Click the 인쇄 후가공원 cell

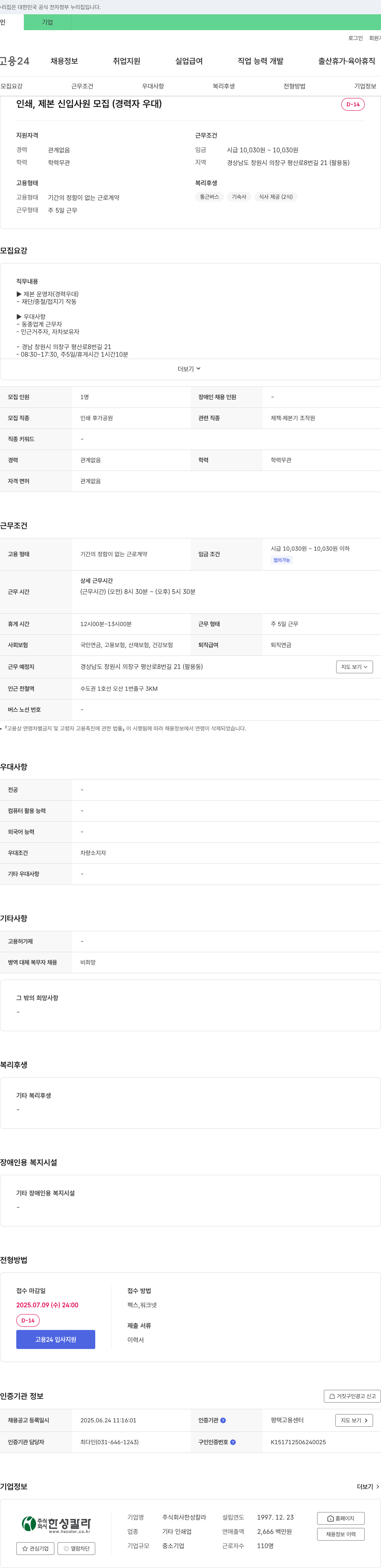pyautogui.click(x=96, y=418)
